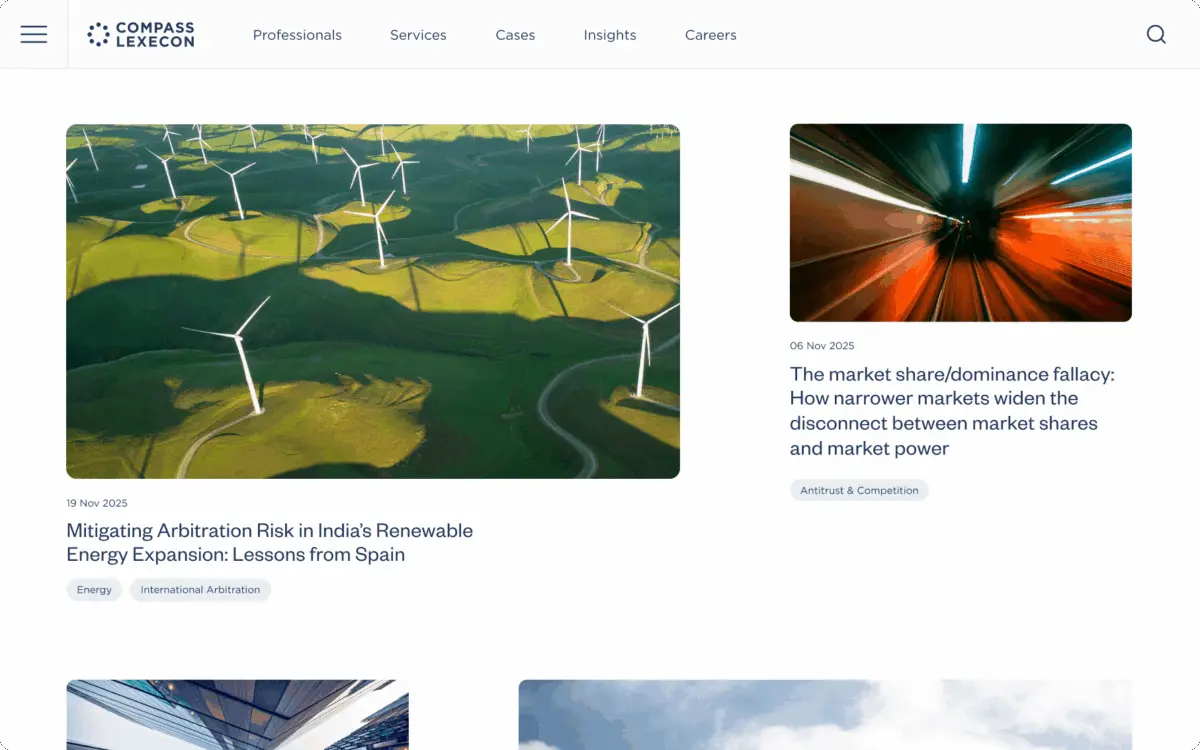This screenshot has height=750, width=1200.
Task: Open the market share/dominance fallacy headline
Action: coord(951,411)
